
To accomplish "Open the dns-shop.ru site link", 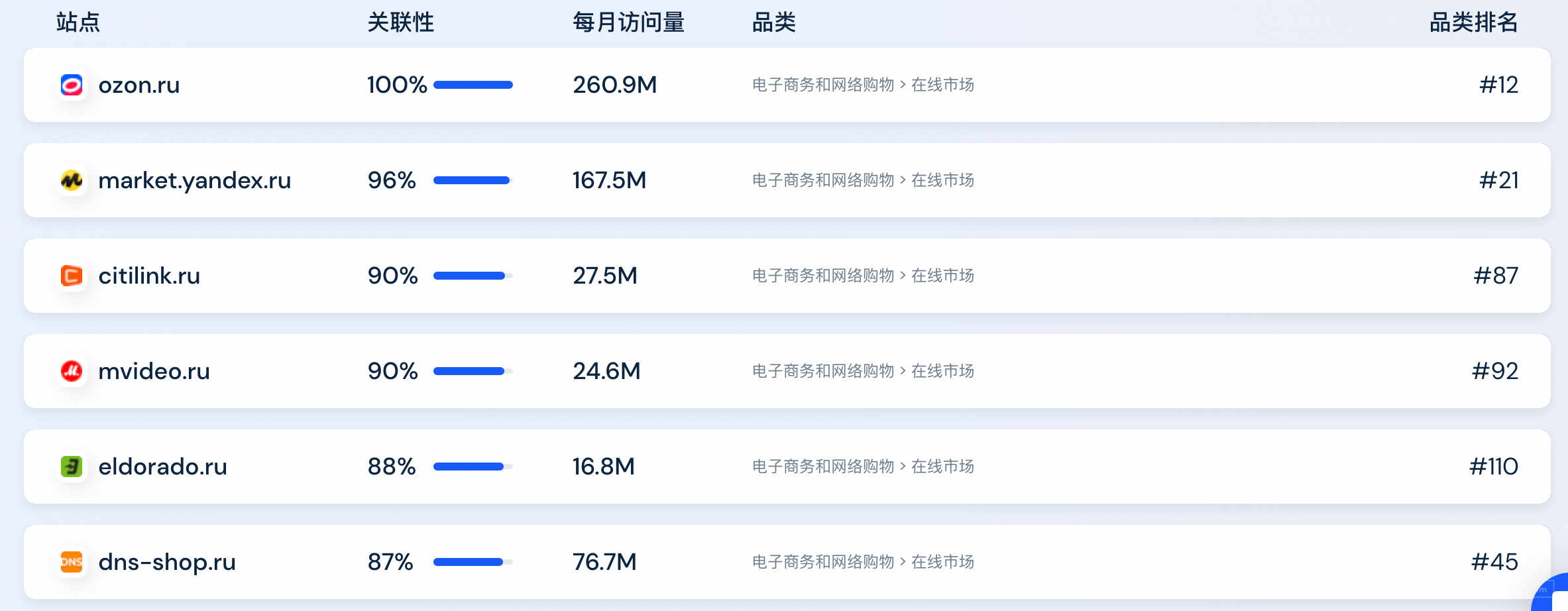I will click(167, 562).
